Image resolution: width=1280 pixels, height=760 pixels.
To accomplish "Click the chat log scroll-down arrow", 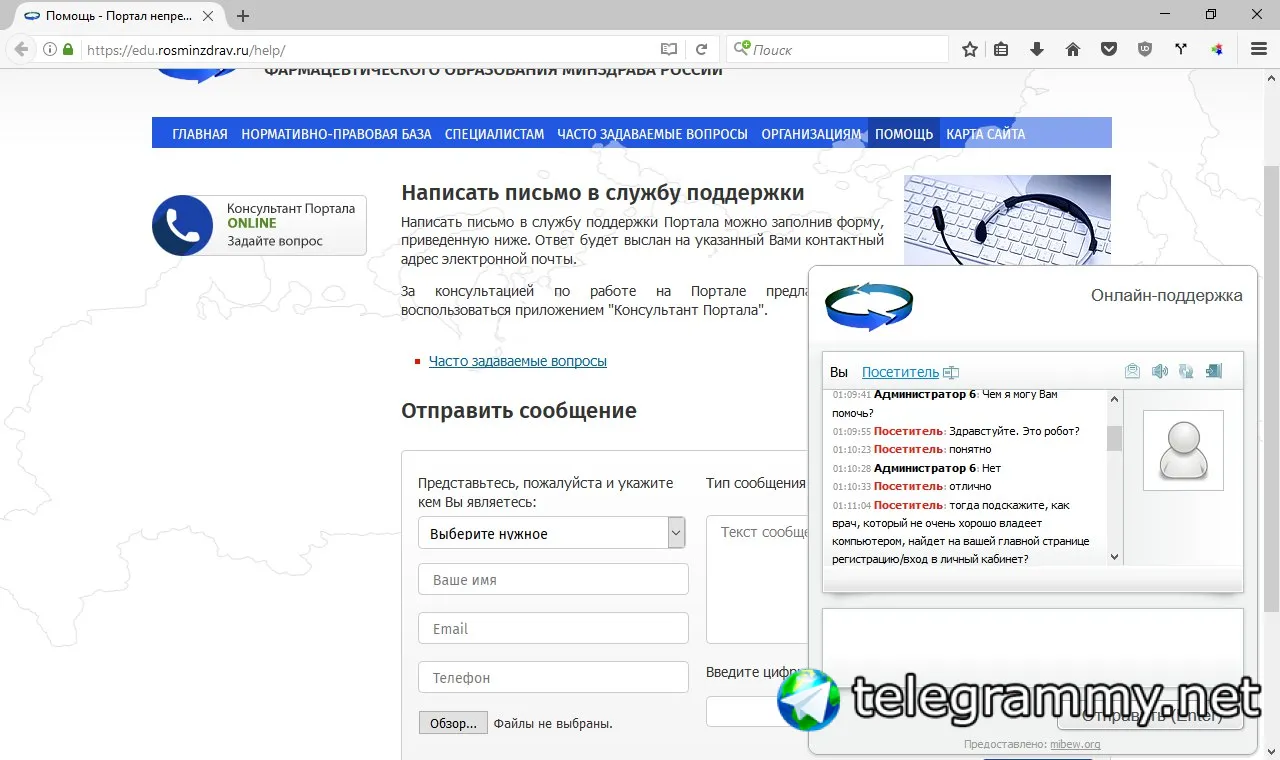I will click(x=1115, y=557).
